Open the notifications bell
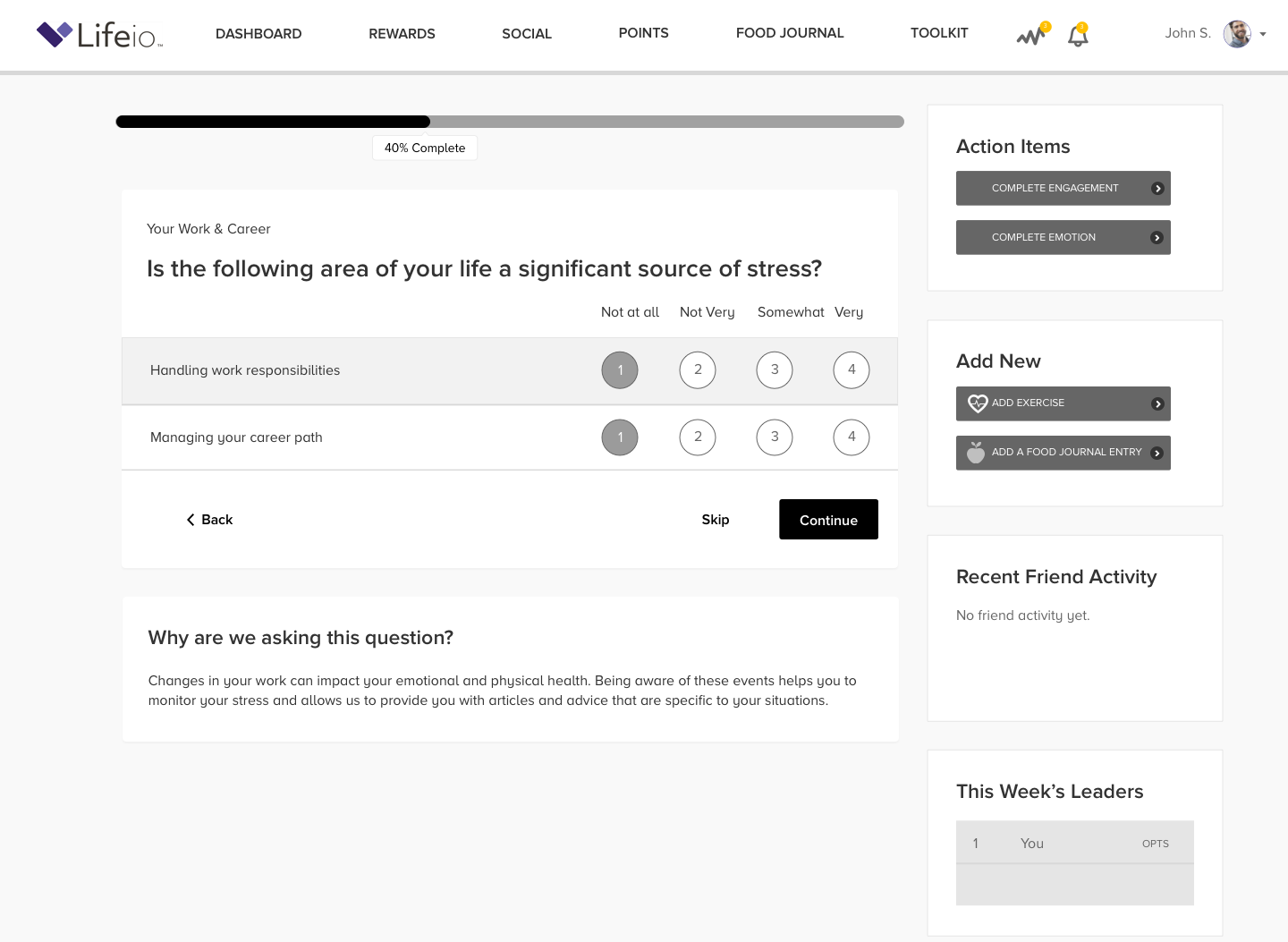1288x942 pixels. (x=1078, y=36)
